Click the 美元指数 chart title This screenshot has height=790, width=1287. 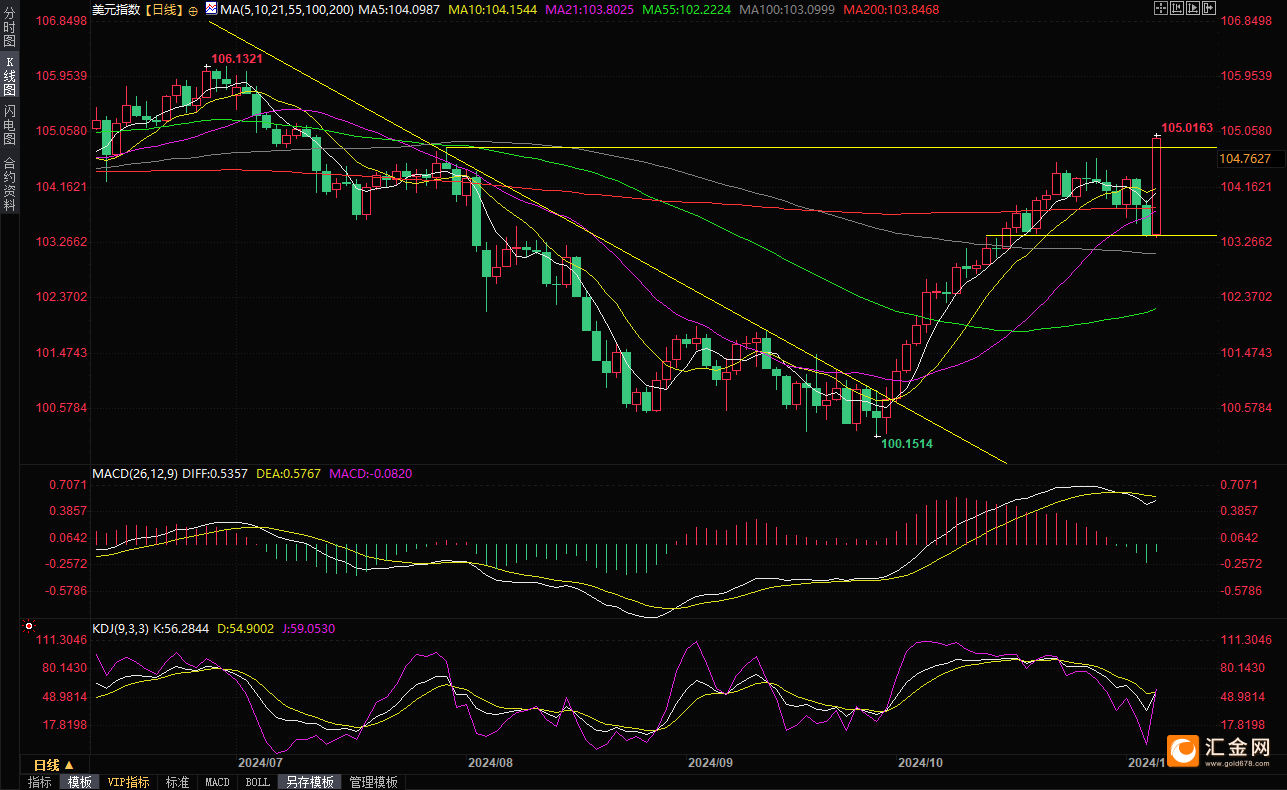[116, 9]
